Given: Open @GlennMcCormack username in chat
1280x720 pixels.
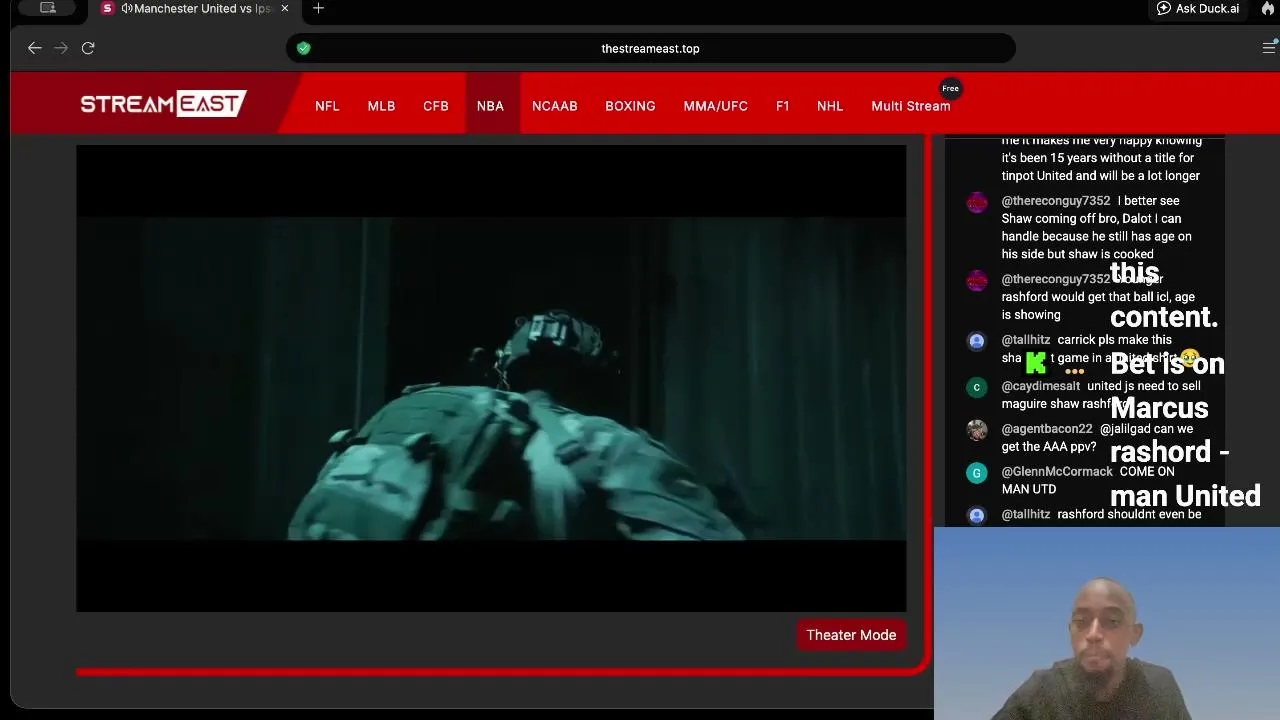Looking at the screenshot, I should click(1057, 472).
